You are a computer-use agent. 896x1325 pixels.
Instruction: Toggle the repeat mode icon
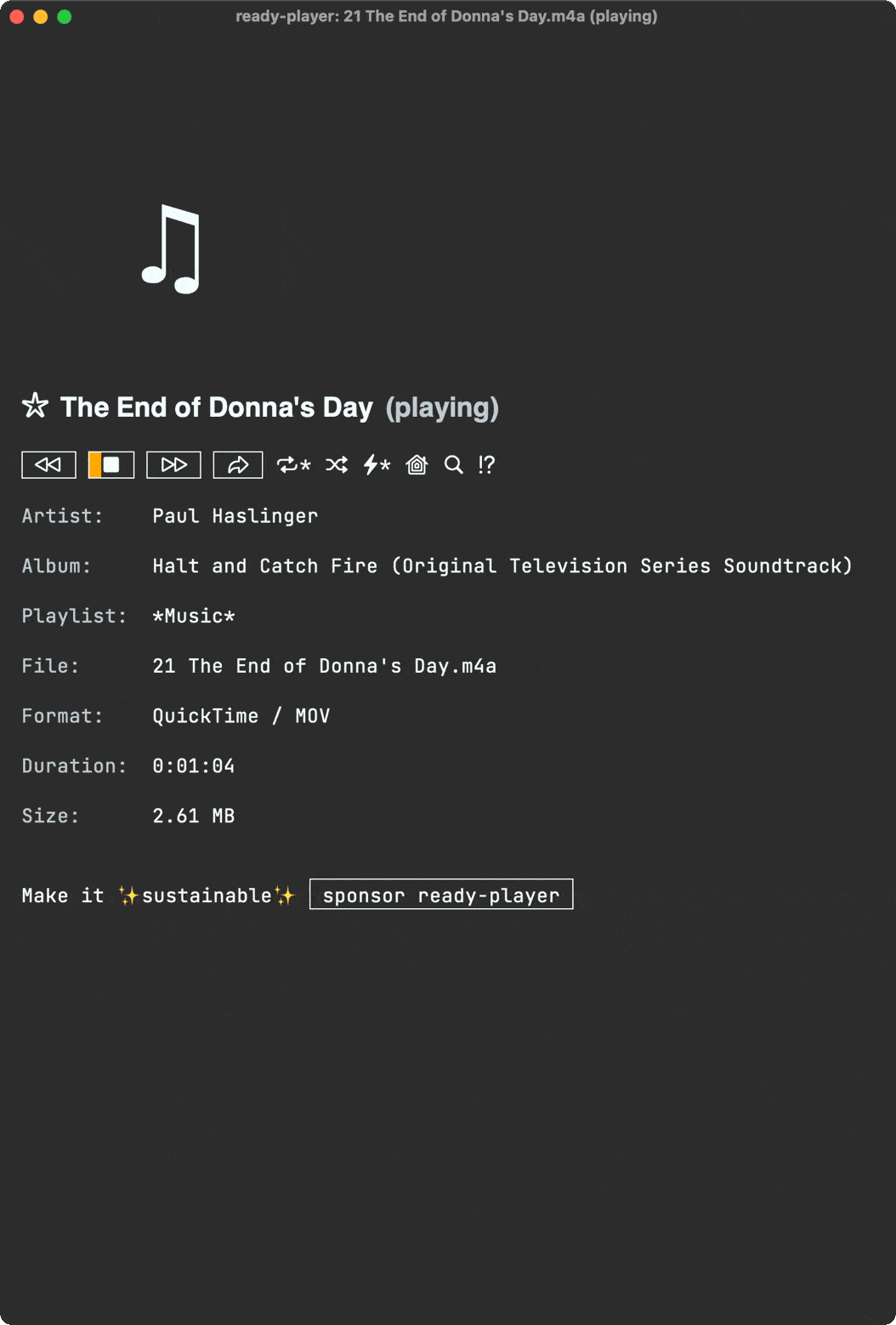point(293,464)
